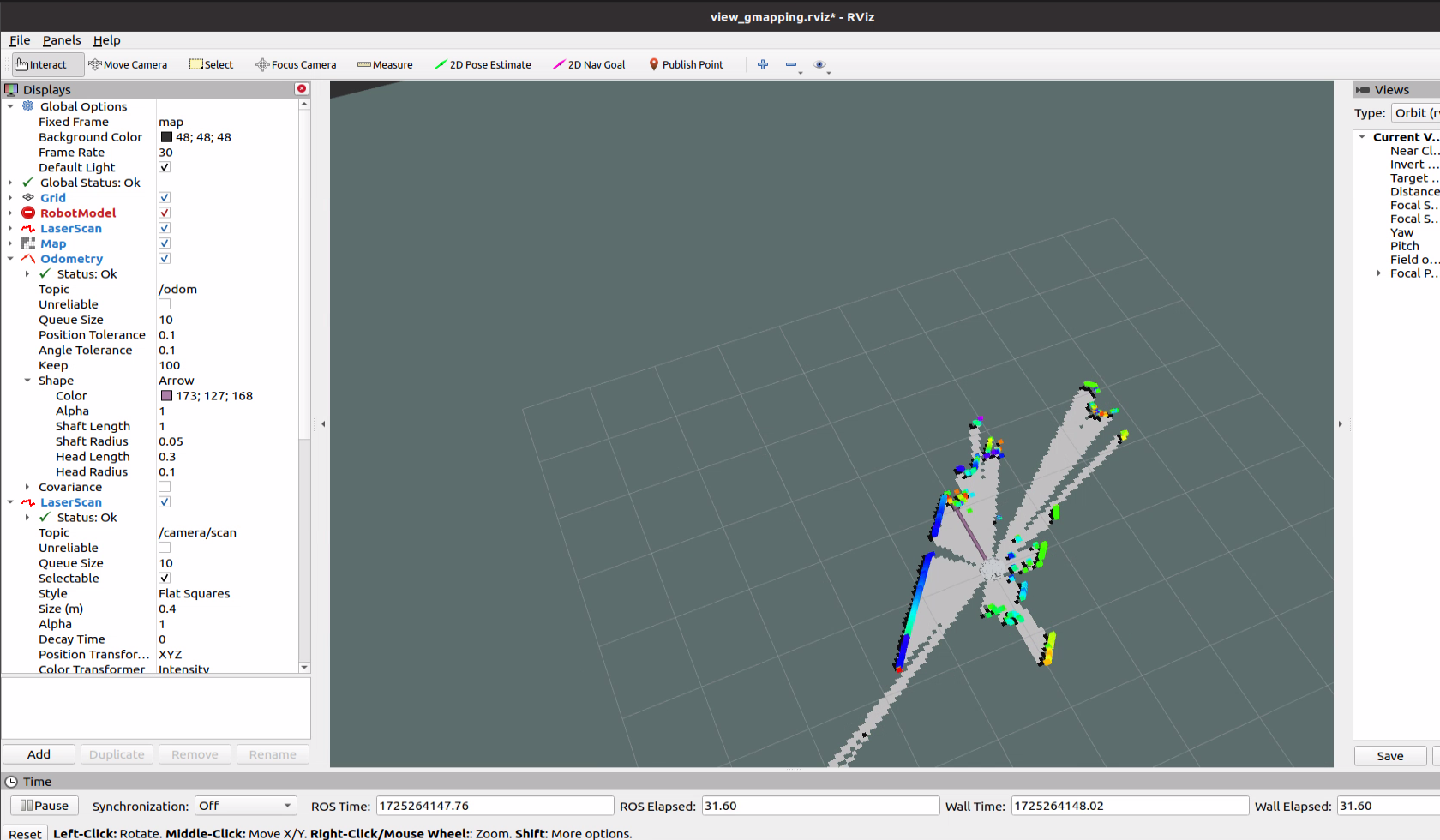Image resolution: width=1440 pixels, height=840 pixels.
Task: Click the Grid display icon
Action: pos(28,197)
